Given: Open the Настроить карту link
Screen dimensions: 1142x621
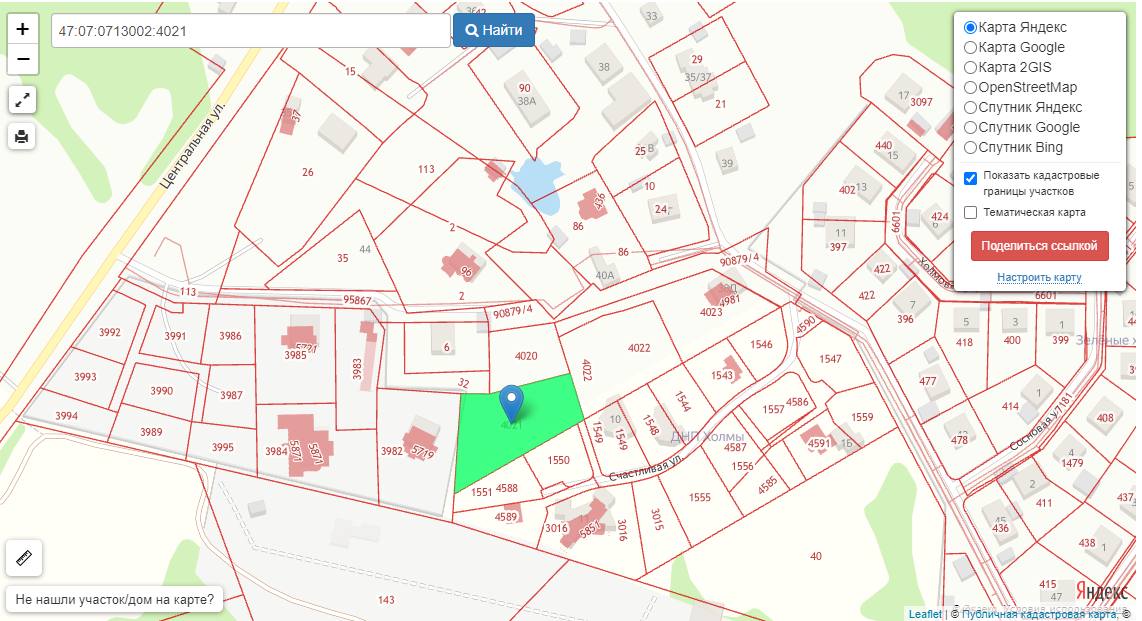Looking at the screenshot, I should point(1039,277).
